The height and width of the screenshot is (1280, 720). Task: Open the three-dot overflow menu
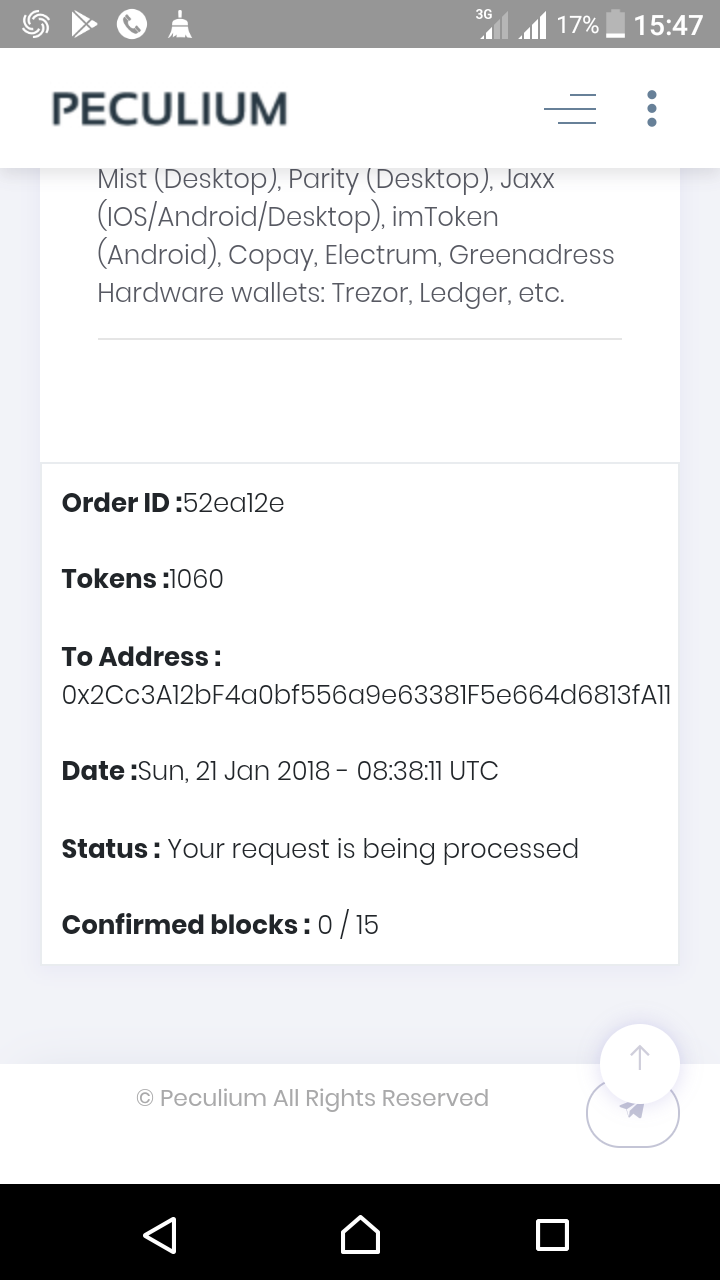coord(651,108)
